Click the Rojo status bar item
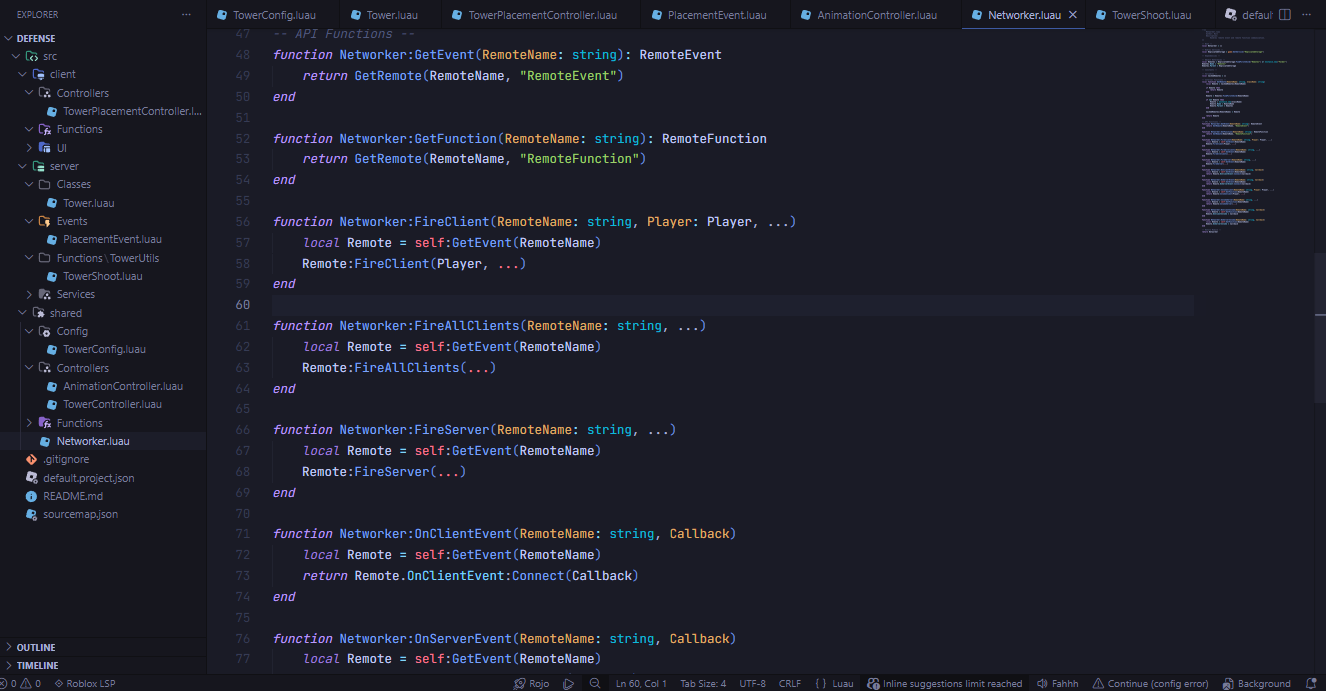This screenshot has height=691, width=1326. (531, 683)
